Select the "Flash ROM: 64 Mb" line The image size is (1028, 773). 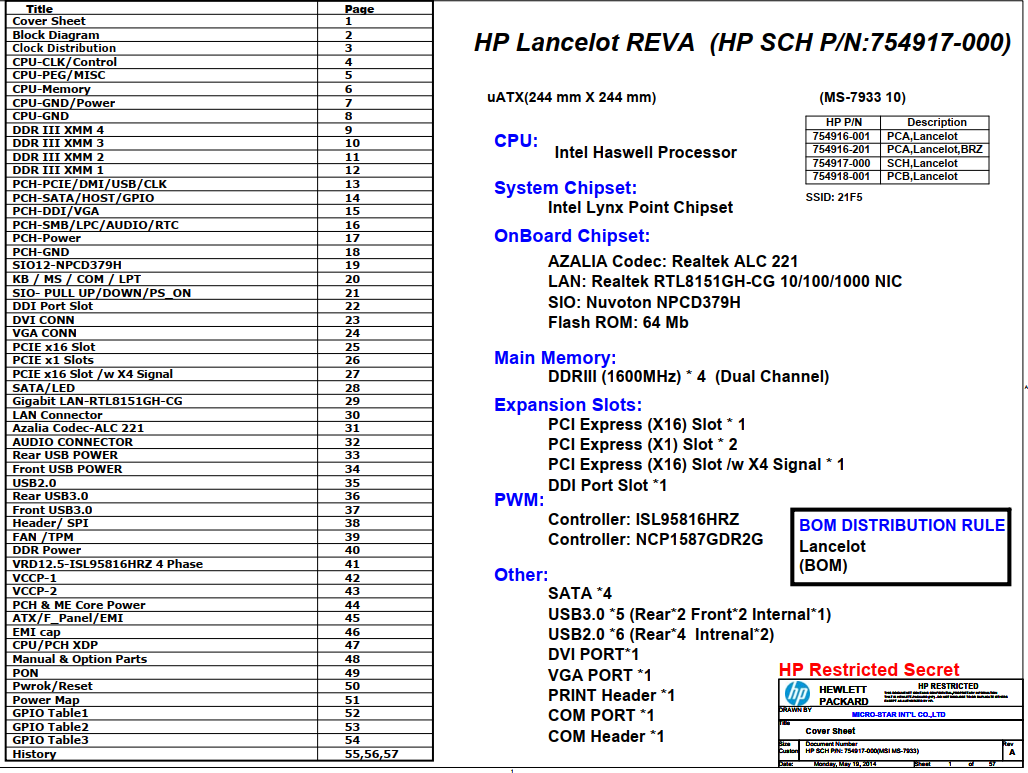(618, 323)
